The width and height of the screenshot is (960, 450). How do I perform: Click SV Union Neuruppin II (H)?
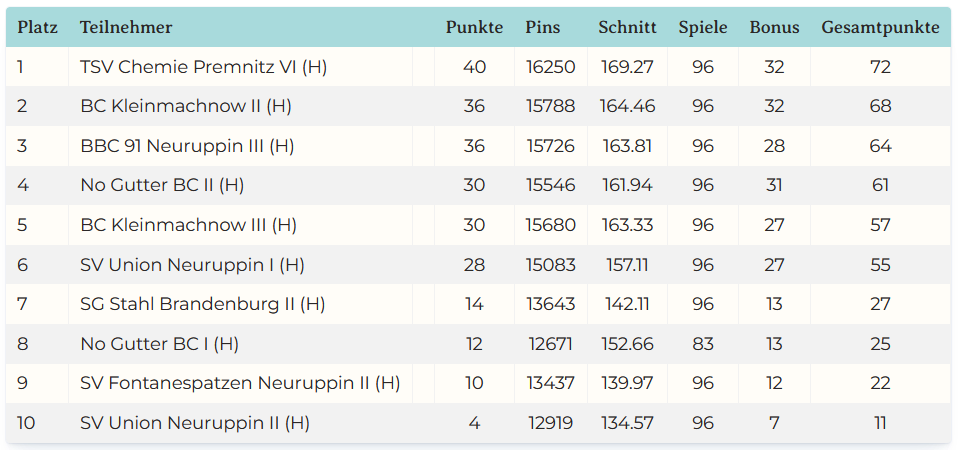point(195,423)
